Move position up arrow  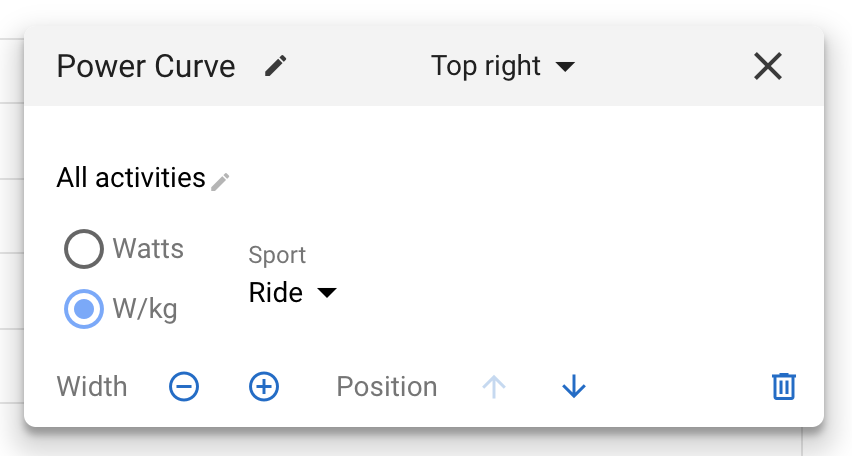(494, 387)
